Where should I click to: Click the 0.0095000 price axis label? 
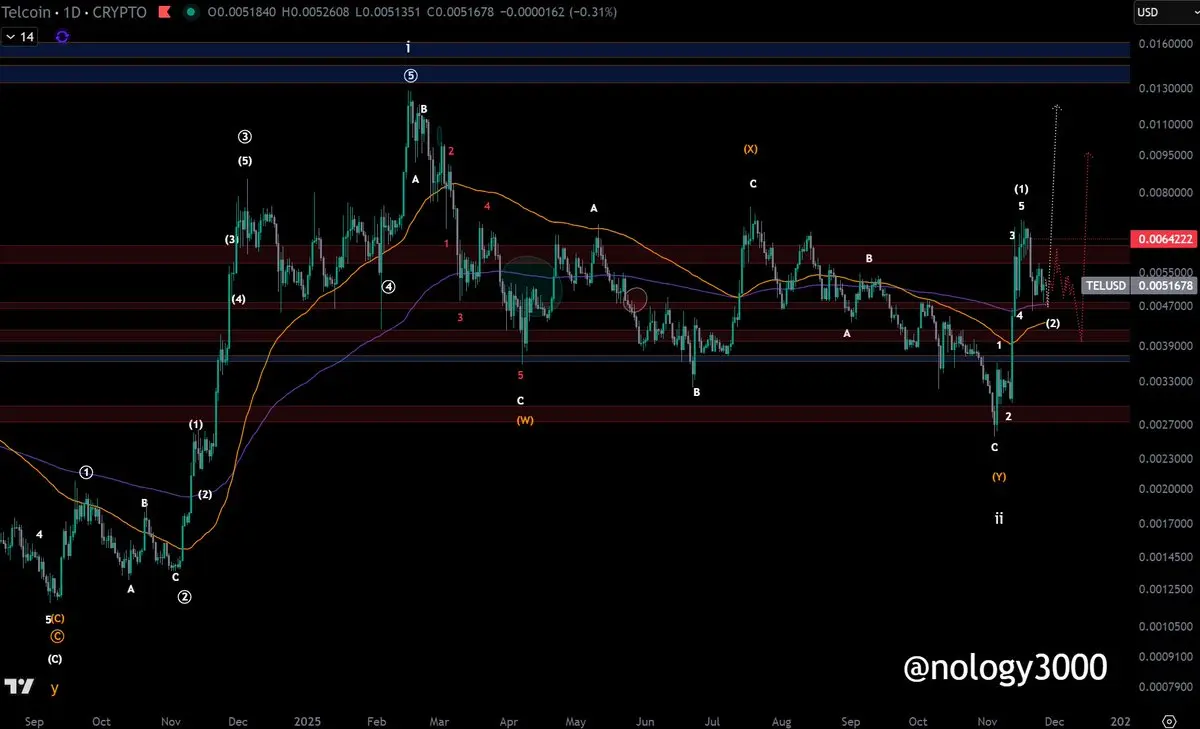coord(1164,156)
